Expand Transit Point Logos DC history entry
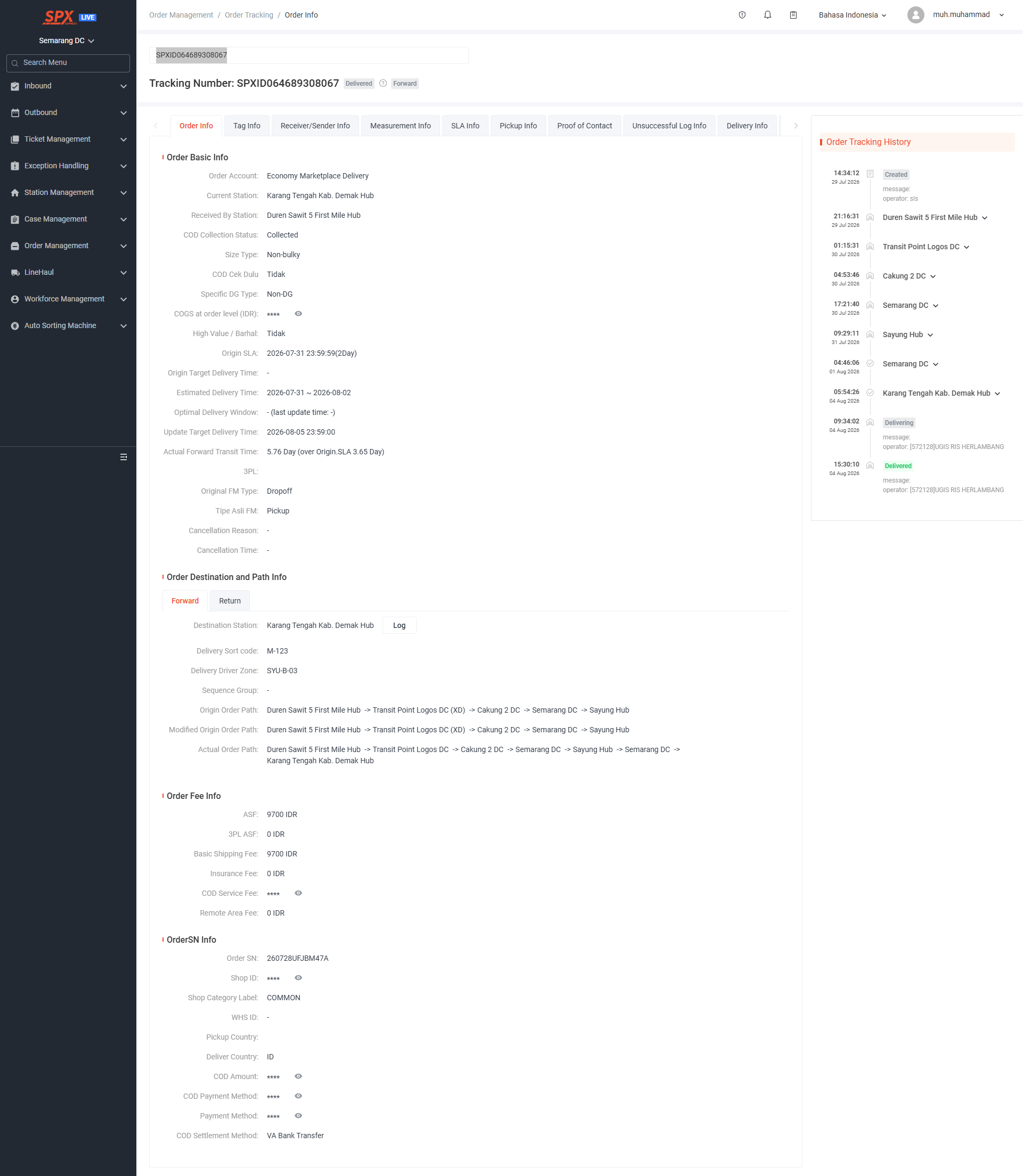Screen dimensions: 1023x1176 [x=966, y=247]
